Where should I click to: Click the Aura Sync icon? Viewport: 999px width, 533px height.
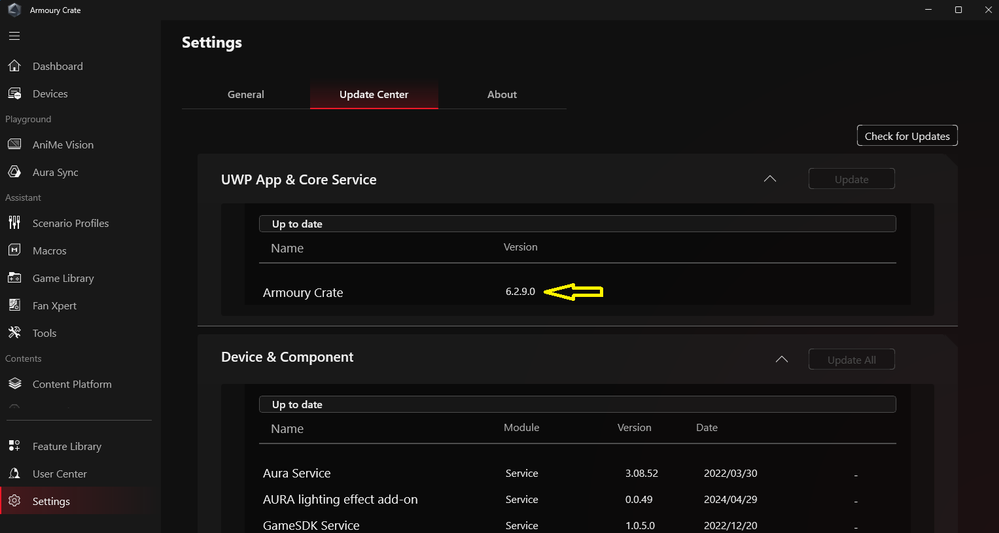[x=15, y=172]
